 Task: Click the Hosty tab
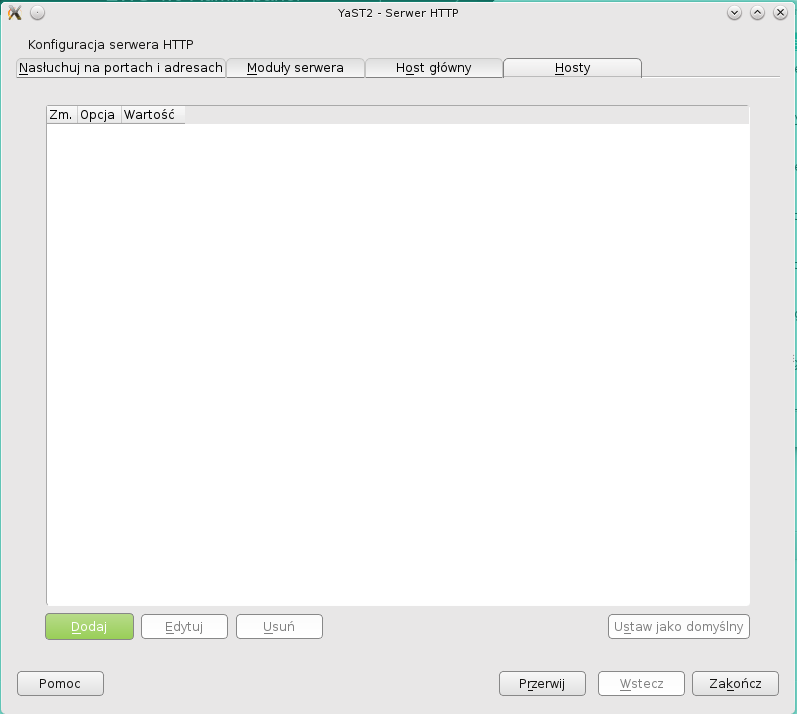572,68
